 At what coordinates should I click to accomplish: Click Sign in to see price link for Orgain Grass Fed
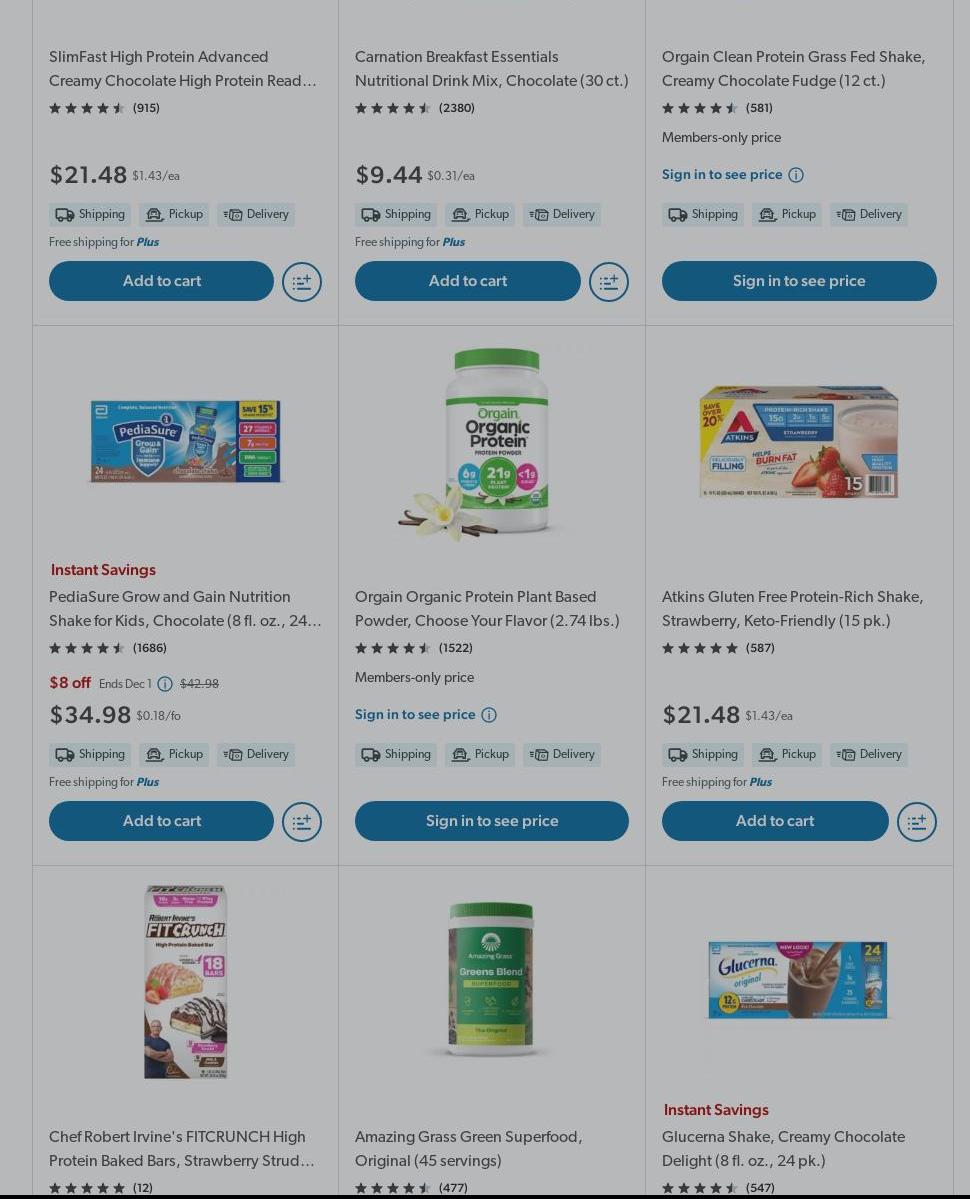tap(722, 174)
